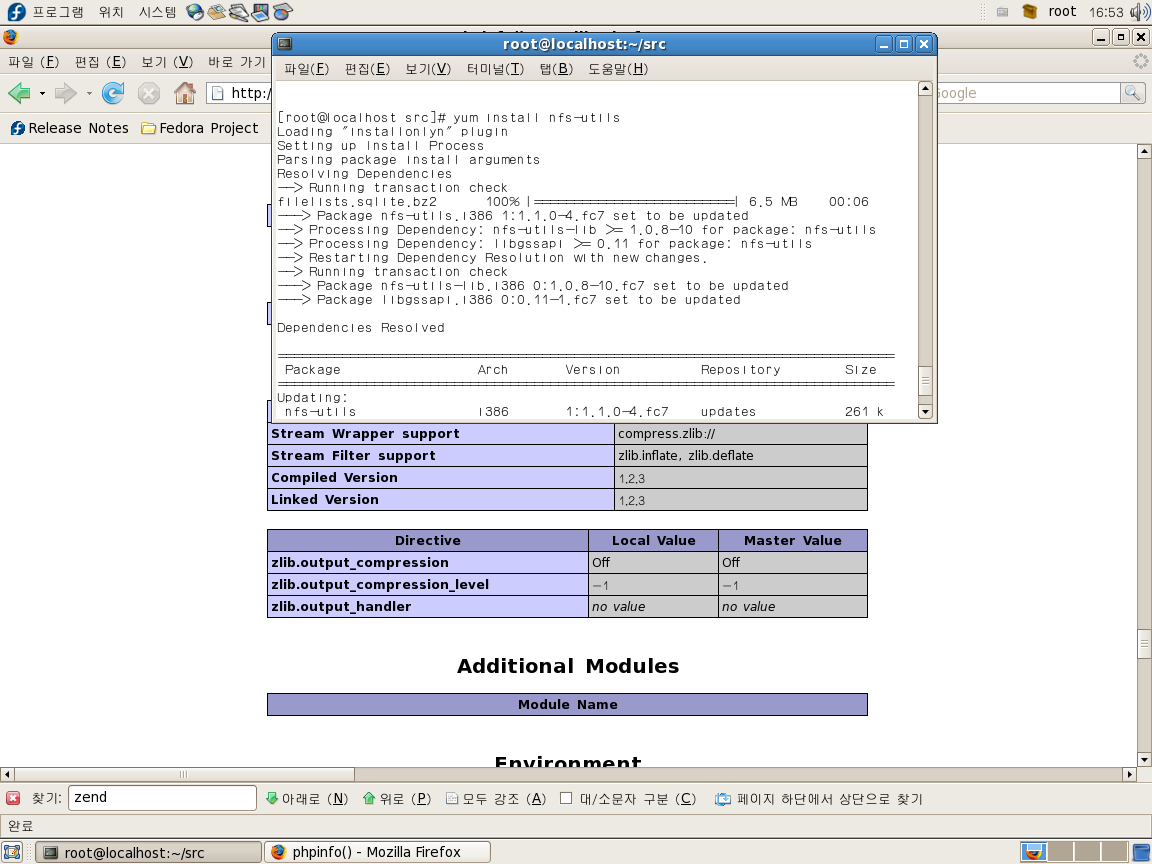Open forward button history dropdown arrow
This screenshot has width=1152, height=864.
[x=89, y=93]
